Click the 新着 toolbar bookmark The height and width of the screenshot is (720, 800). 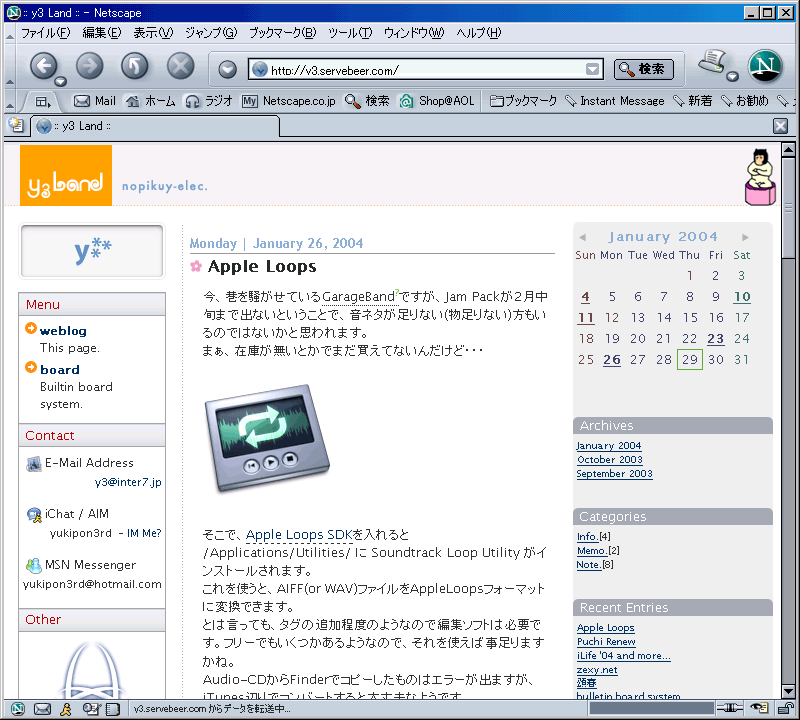tap(693, 101)
